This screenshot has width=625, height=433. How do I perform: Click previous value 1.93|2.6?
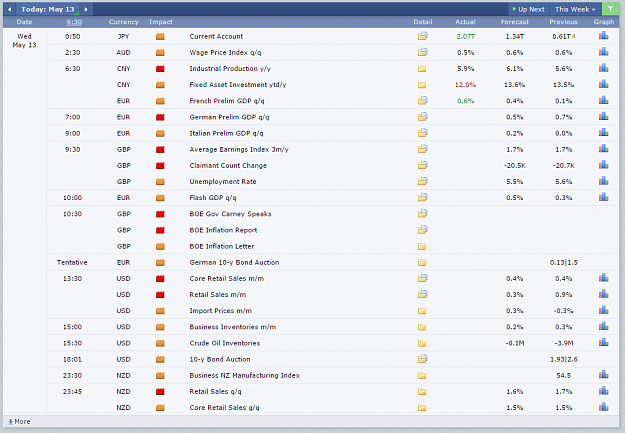point(564,359)
